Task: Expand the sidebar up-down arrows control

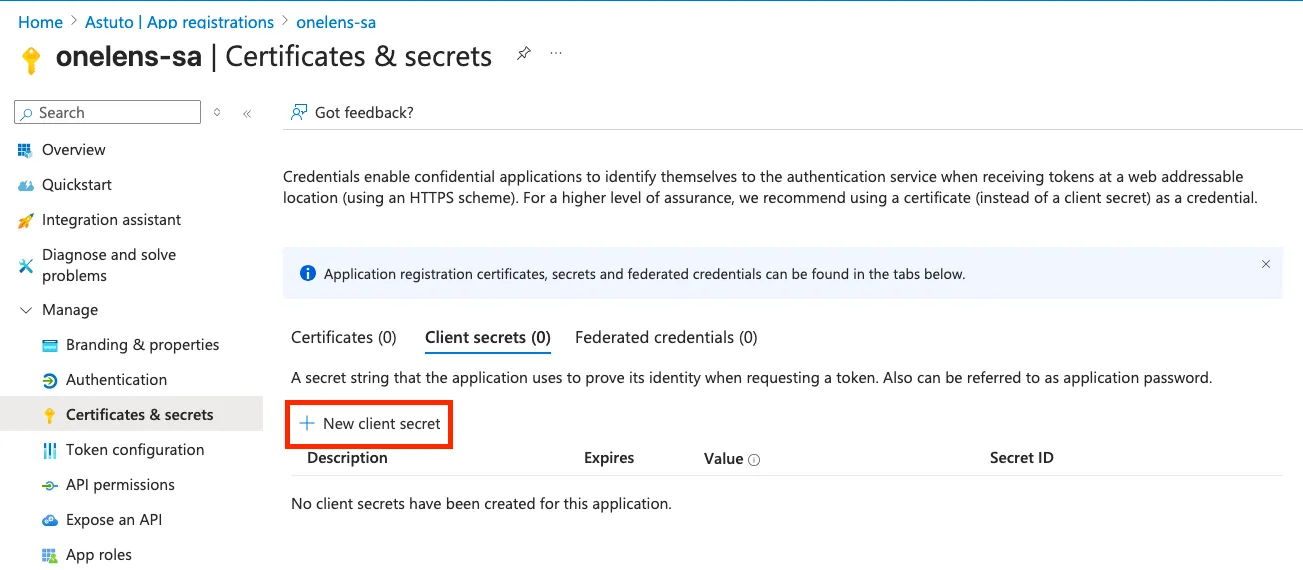Action: click(x=217, y=113)
